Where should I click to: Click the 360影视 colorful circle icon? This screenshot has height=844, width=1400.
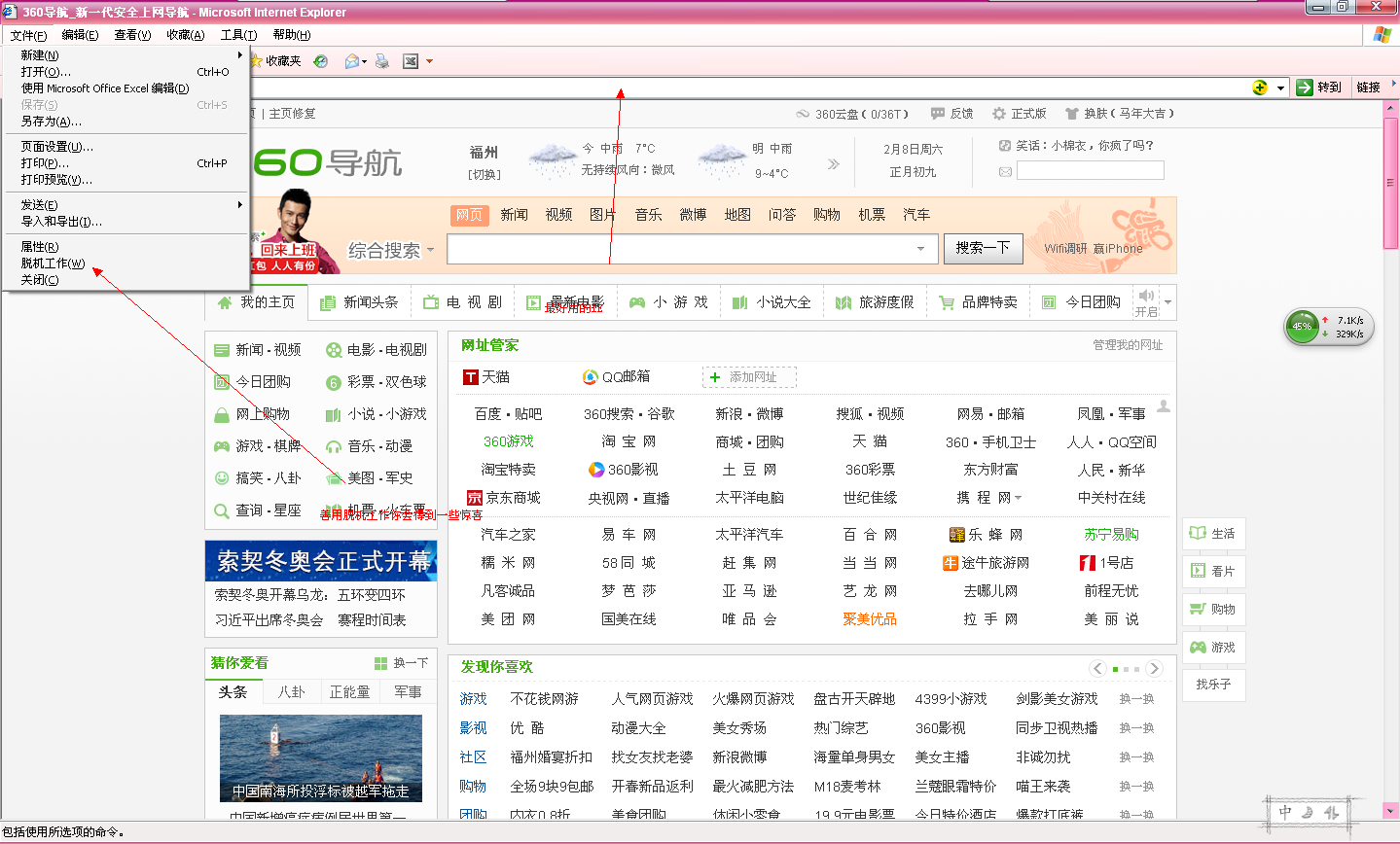click(596, 470)
